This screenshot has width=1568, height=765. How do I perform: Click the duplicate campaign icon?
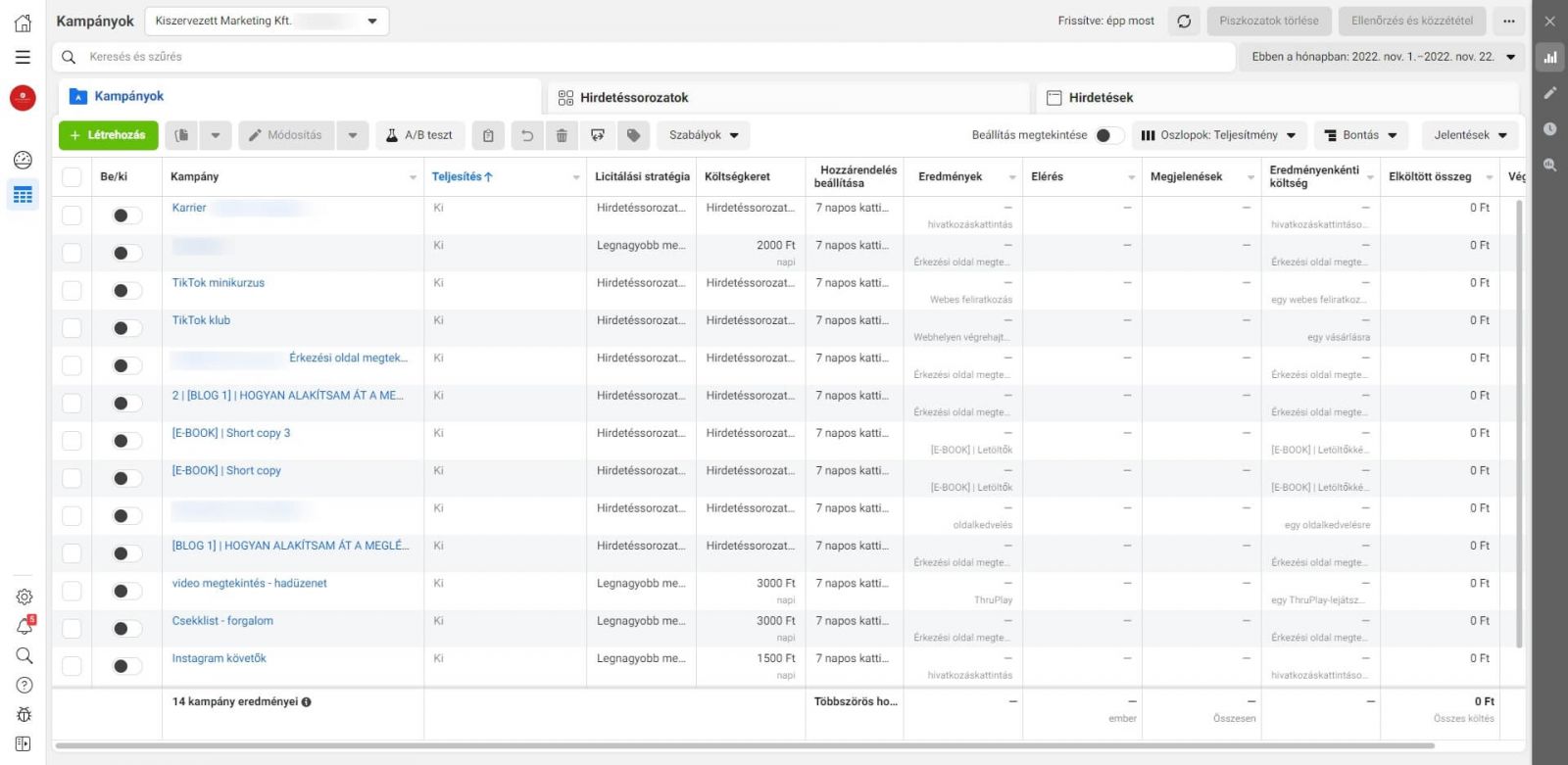[x=181, y=135]
